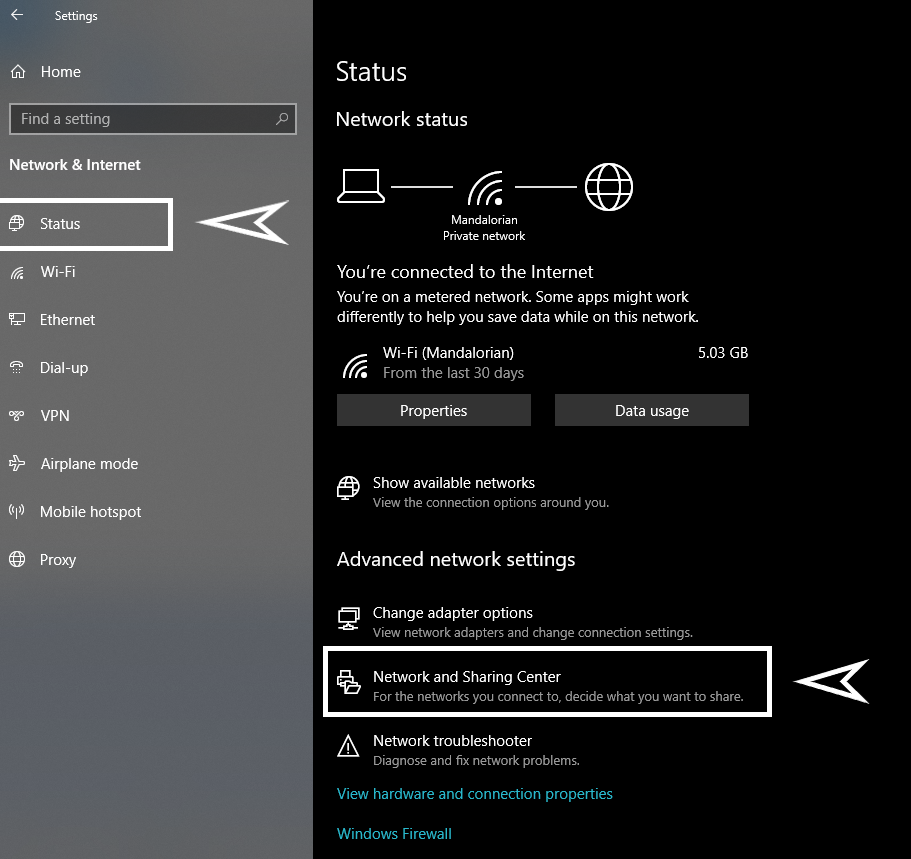911x859 pixels.
Task: Click the 5.03 GB usage value
Action: (723, 353)
